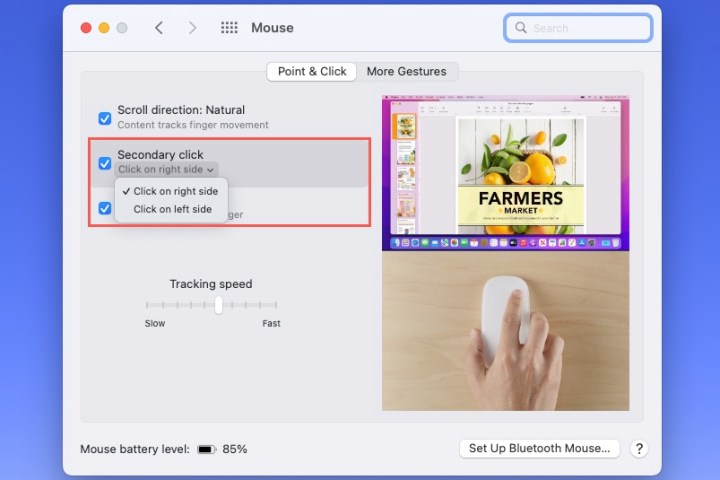Click the Farmers Market preview video
Image resolution: width=720 pixels, height=480 pixels.
(x=506, y=173)
